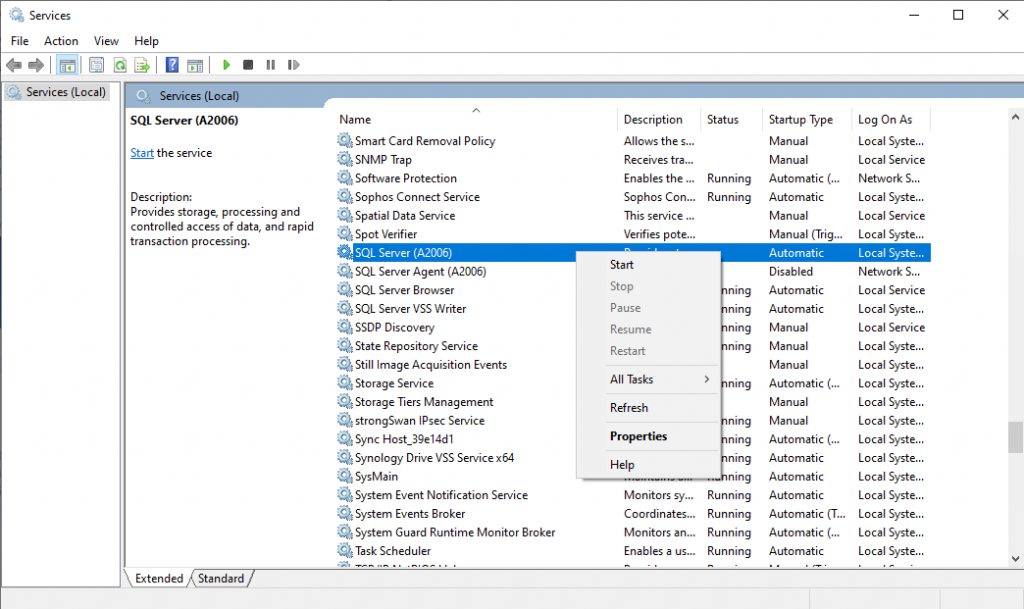This screenshot has height=609, width=1024.
Task: Click the toolbar Properties sheet icon
Action: [96, 65]
